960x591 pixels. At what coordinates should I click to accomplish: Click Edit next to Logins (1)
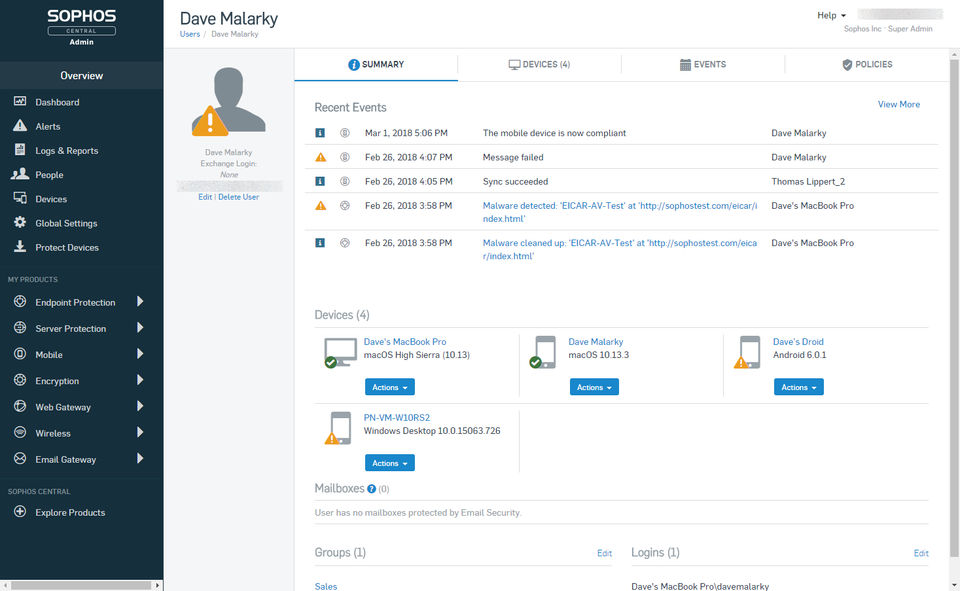pos(921,553)
